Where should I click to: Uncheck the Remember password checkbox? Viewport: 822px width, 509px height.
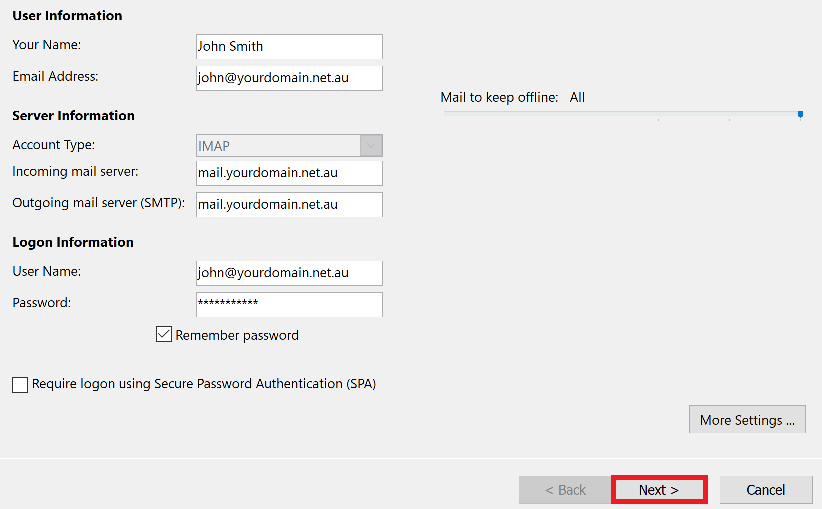(x=164, y=335)
